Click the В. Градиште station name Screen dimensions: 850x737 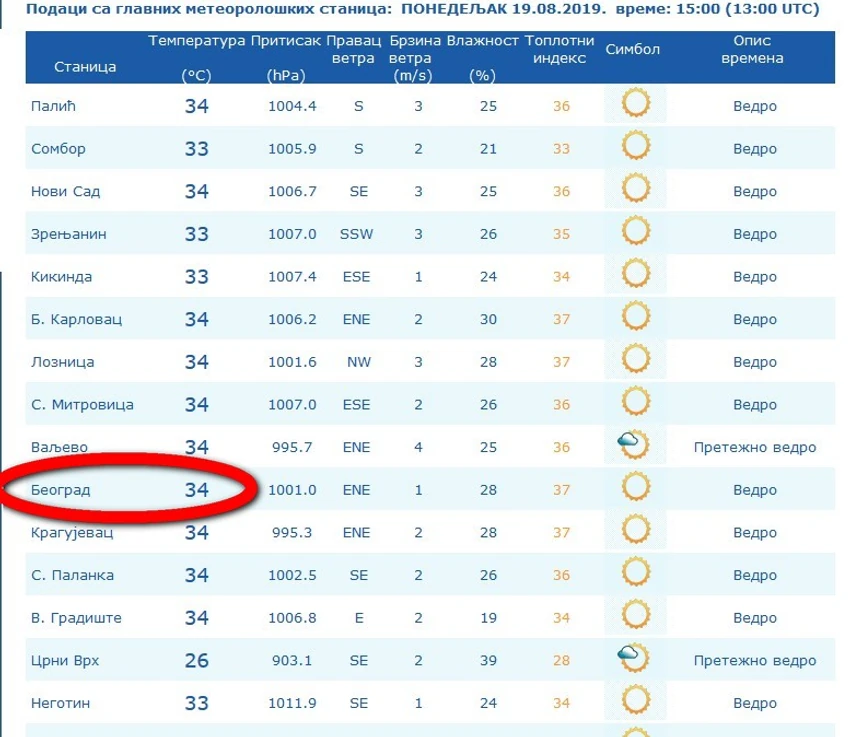pos(76,618)
